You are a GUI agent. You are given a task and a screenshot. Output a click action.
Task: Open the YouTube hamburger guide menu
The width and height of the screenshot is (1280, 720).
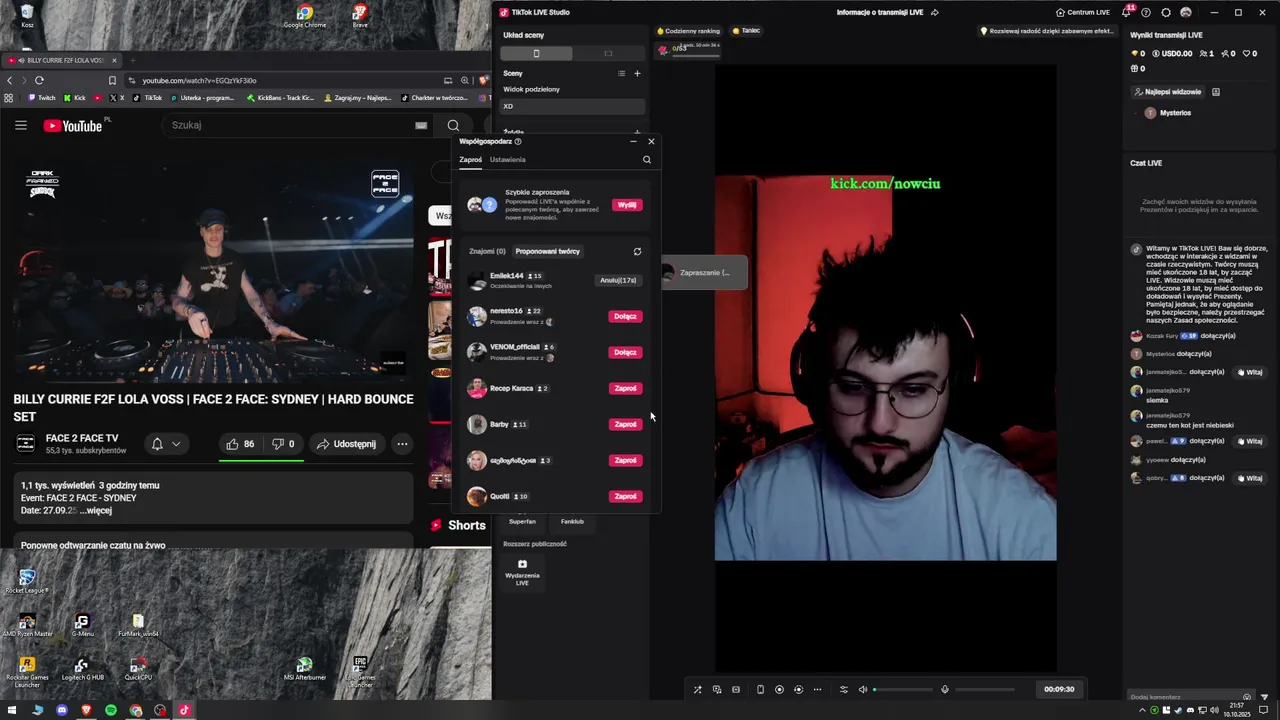(20, 125)
